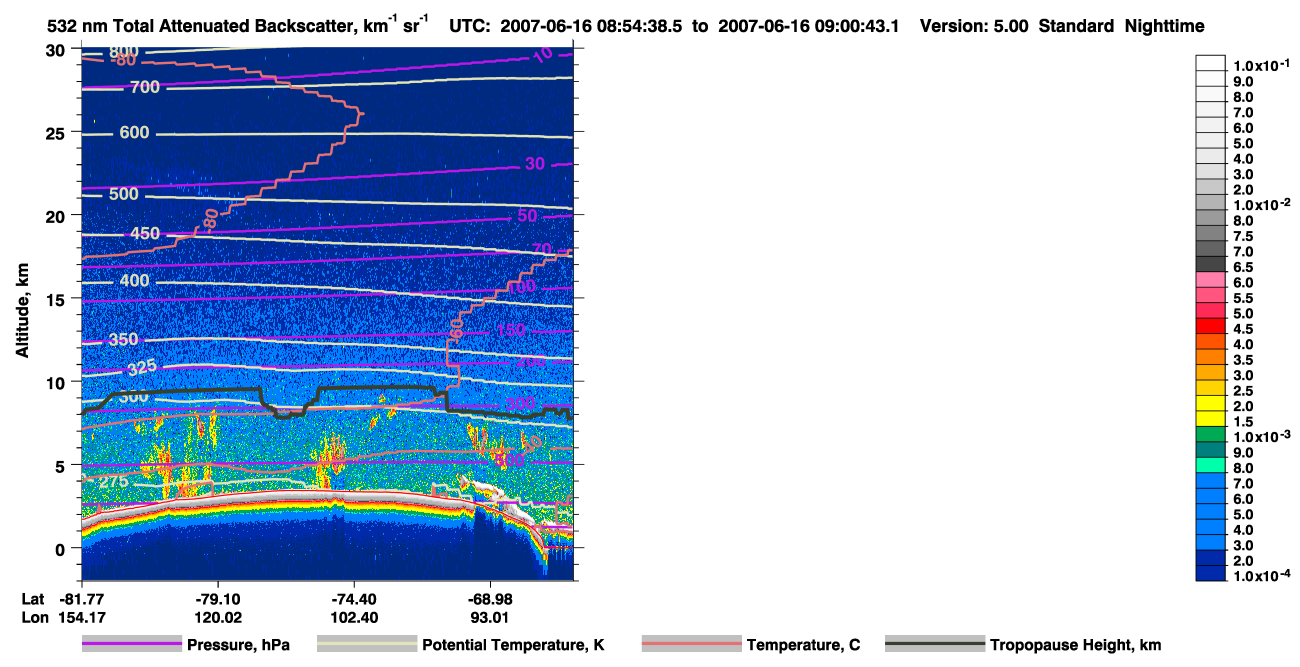Click the 'Altitude, km' axis label
The width and height of the screenshot is (1300, 667).
22,309
